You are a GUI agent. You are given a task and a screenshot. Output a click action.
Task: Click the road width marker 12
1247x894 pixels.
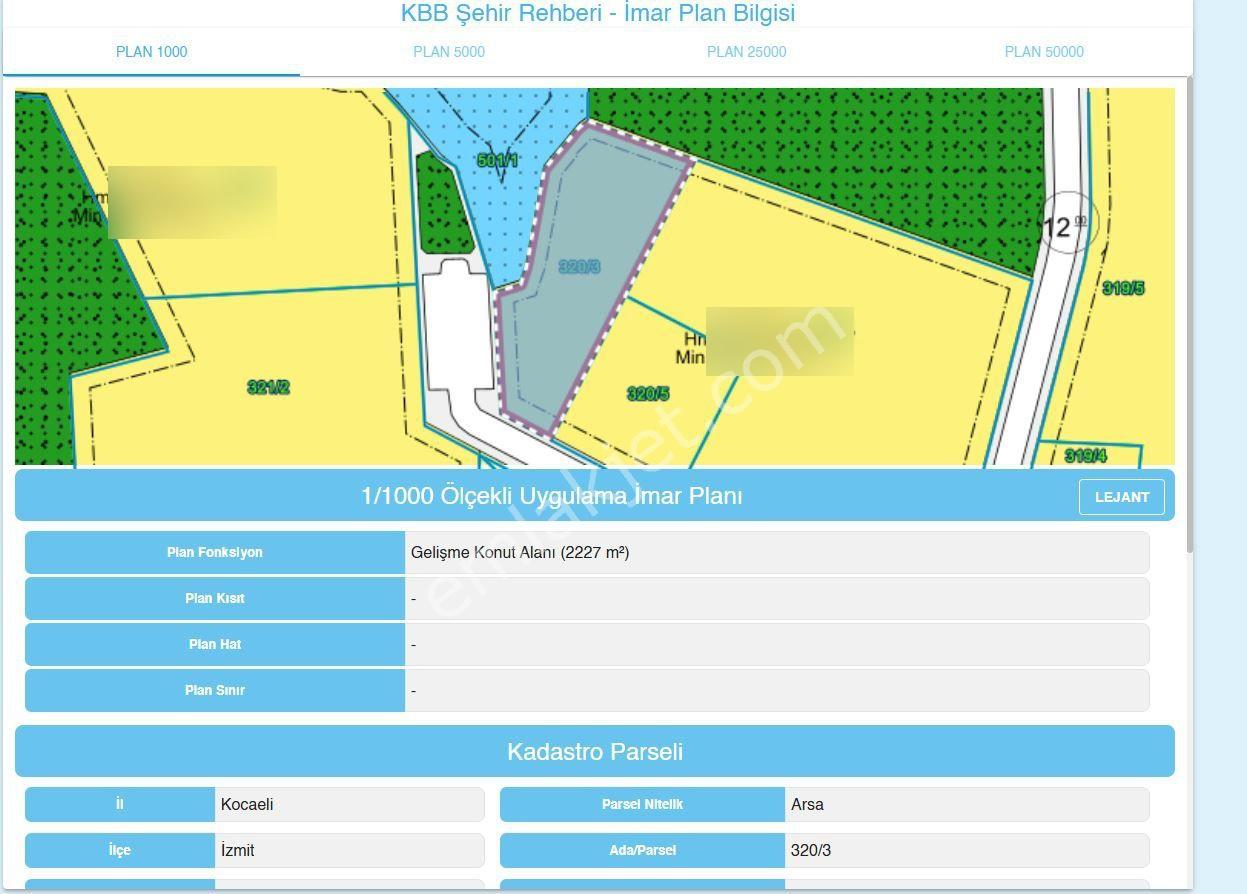(x=1067, y=224)
